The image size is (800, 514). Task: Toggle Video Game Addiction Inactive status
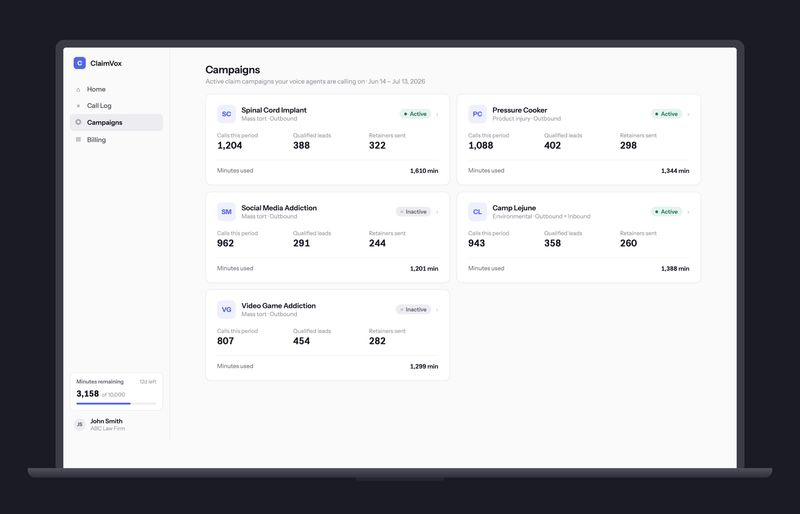coord(413,309)
